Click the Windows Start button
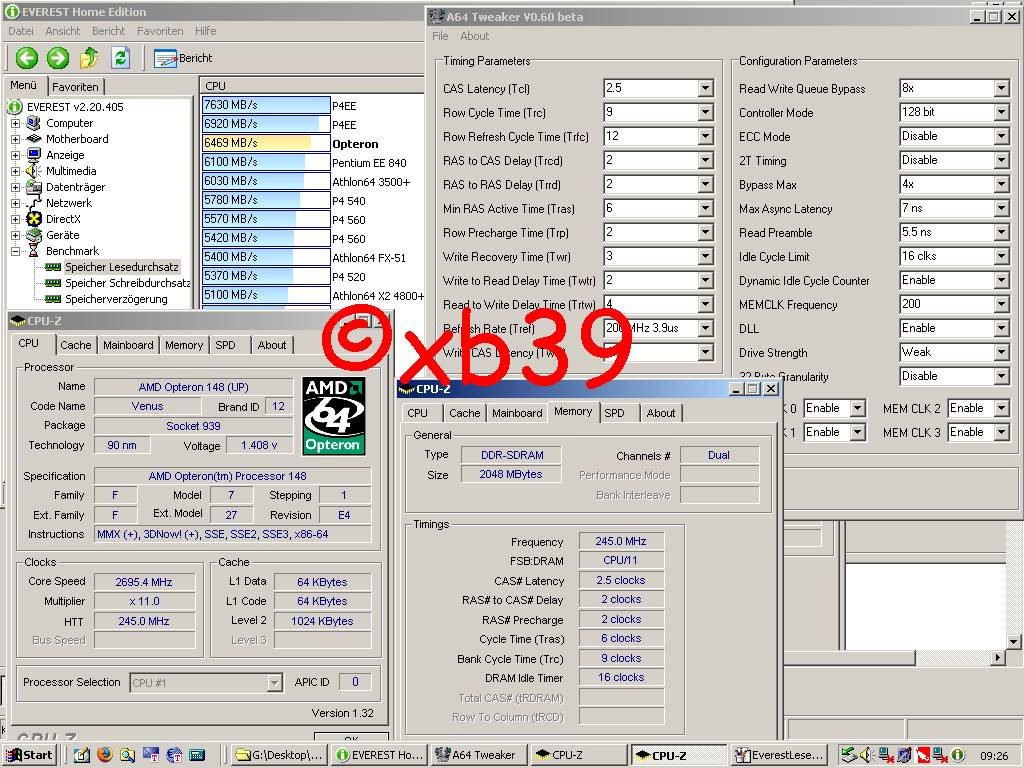Image resolution: width=1024 pixels, height=768 pixels. [x=30, y=755]
